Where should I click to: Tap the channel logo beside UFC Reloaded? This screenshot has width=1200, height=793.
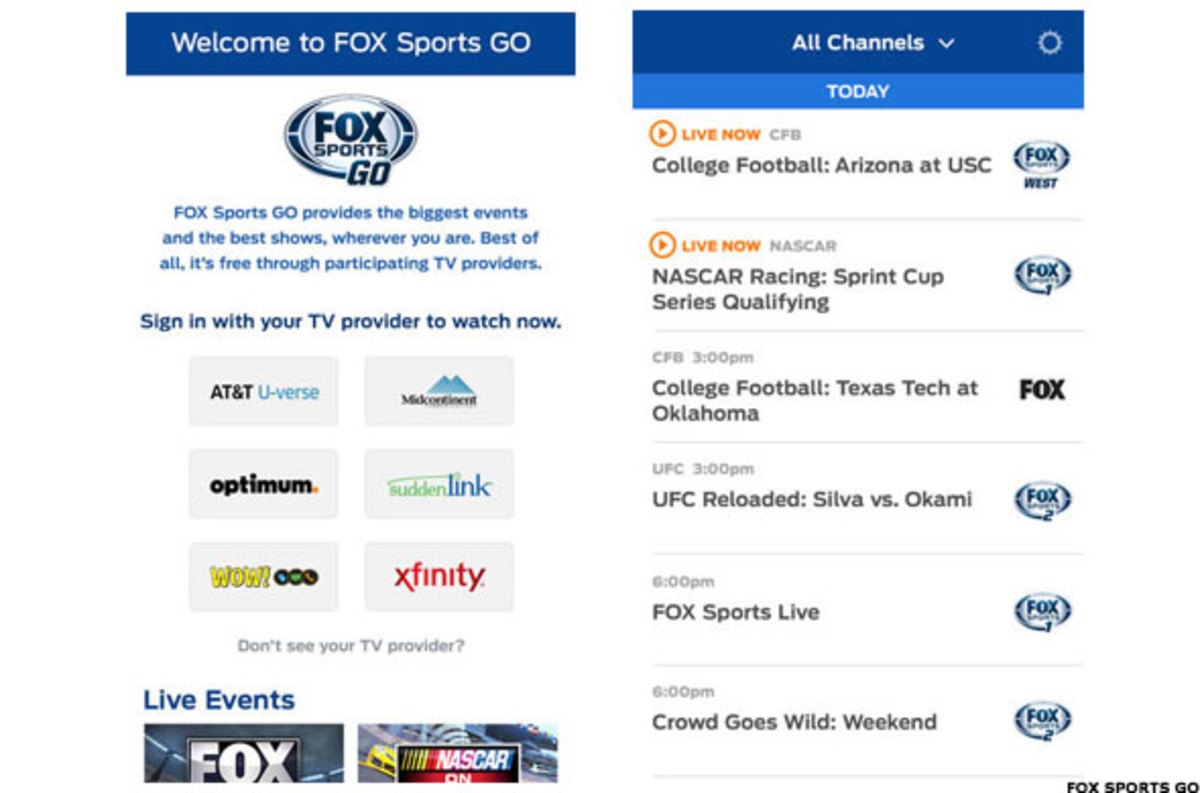(x=1041, y=500)
